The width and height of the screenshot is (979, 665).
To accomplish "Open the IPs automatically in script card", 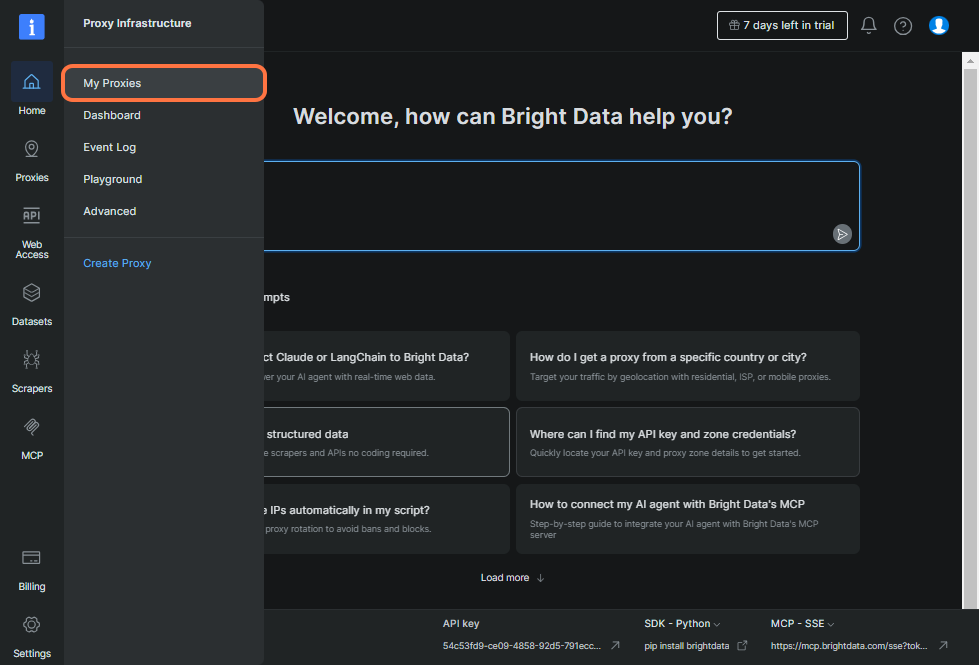I will (x=386, y=519).
